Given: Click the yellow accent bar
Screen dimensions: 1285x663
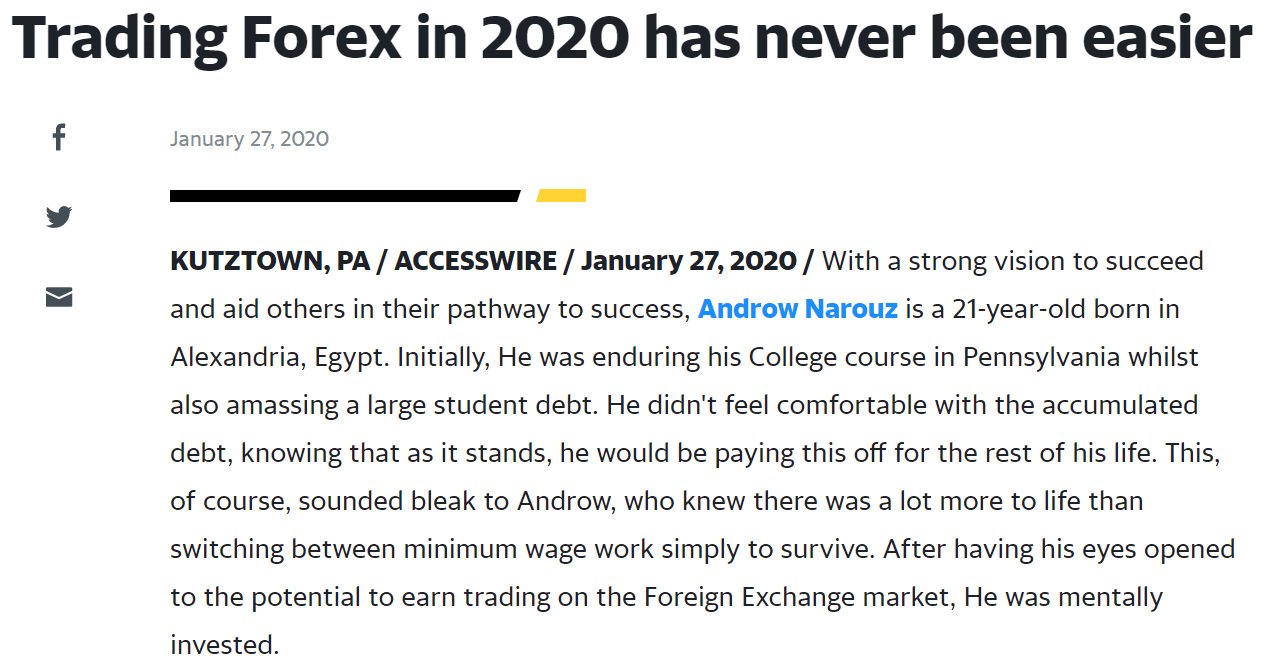Looking at the screenshot, I should click(x=561, y=196).
